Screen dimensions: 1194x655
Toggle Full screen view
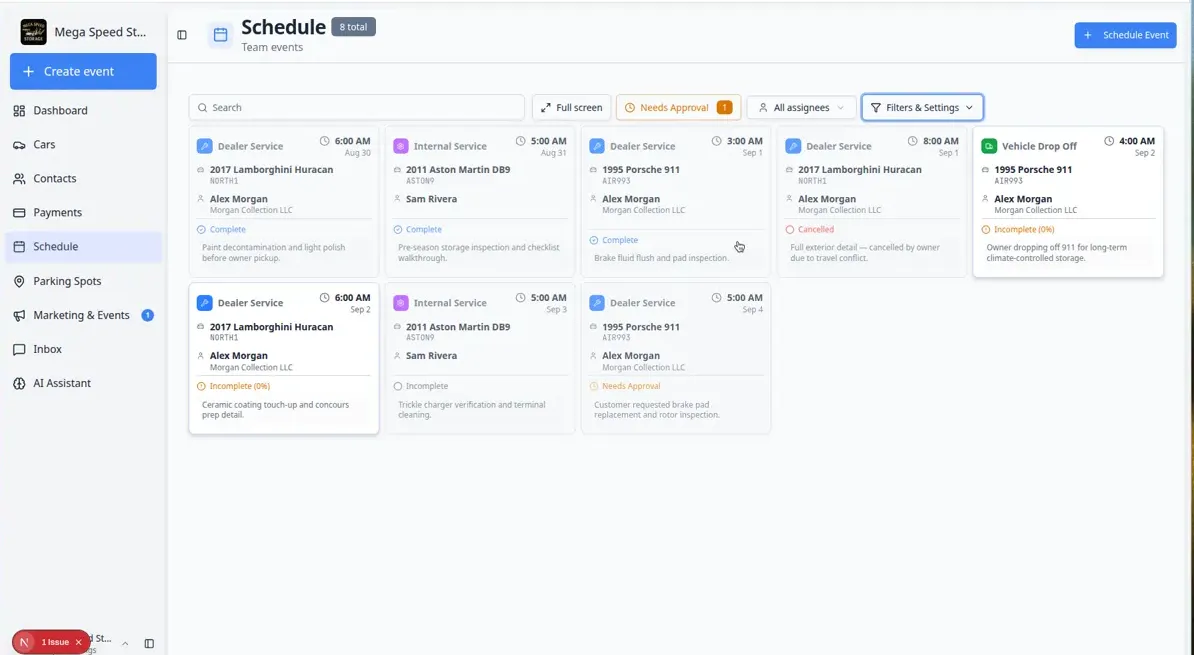pos(572,107)
